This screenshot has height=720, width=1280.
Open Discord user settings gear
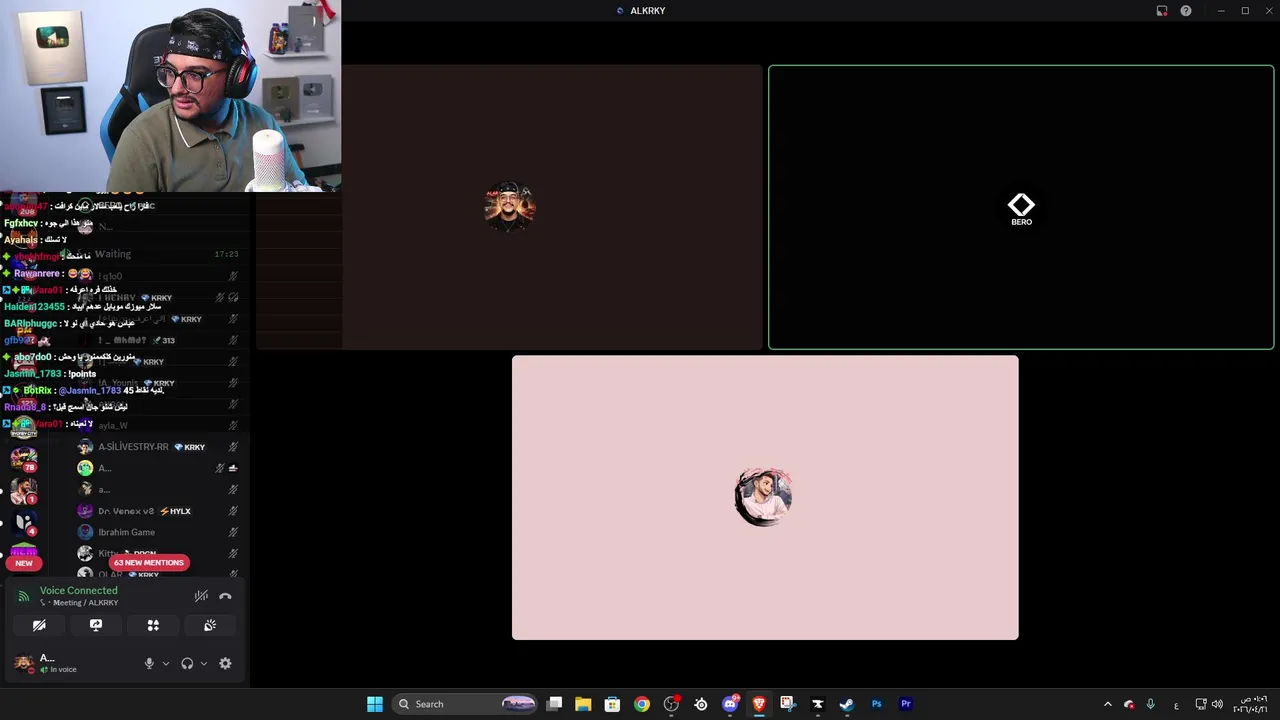225,663
